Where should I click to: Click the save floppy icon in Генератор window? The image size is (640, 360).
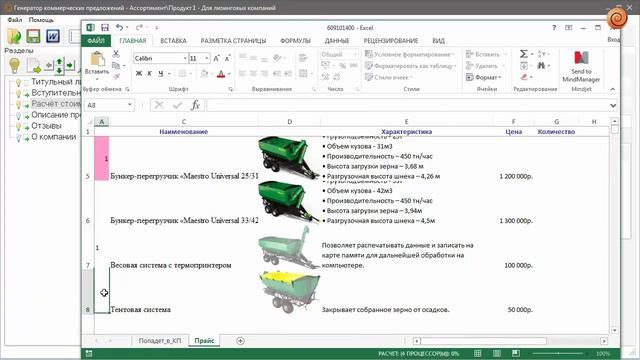33,36
